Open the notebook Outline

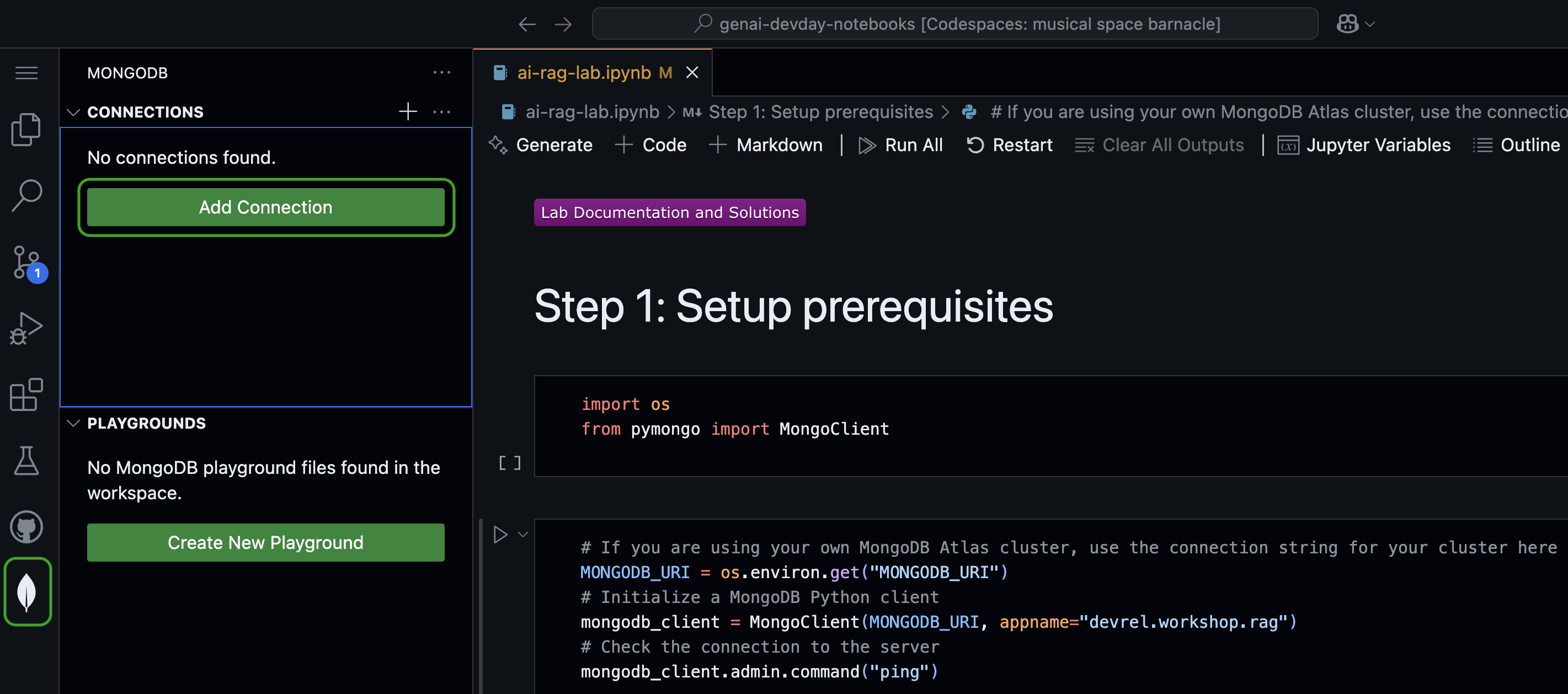pyautogui.click(x=1516, y=145)
